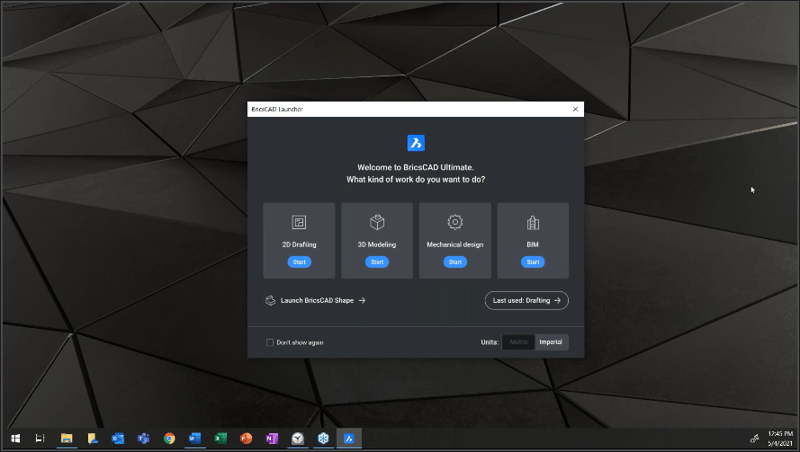Open Excel from the taskbar
The height and width of the screenshot is (452, 800).
[220, 438]
